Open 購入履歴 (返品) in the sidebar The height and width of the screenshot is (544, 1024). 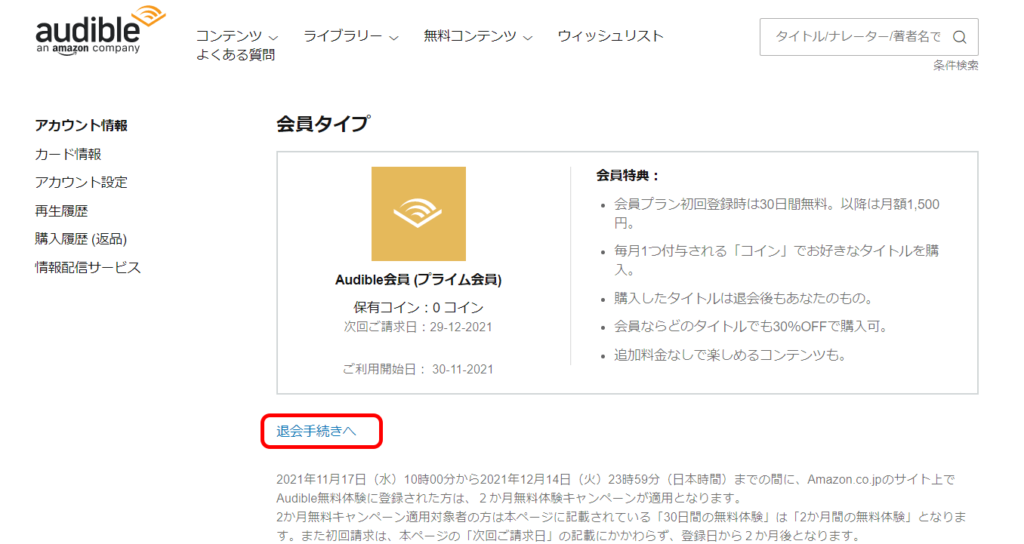click(81, 239)
